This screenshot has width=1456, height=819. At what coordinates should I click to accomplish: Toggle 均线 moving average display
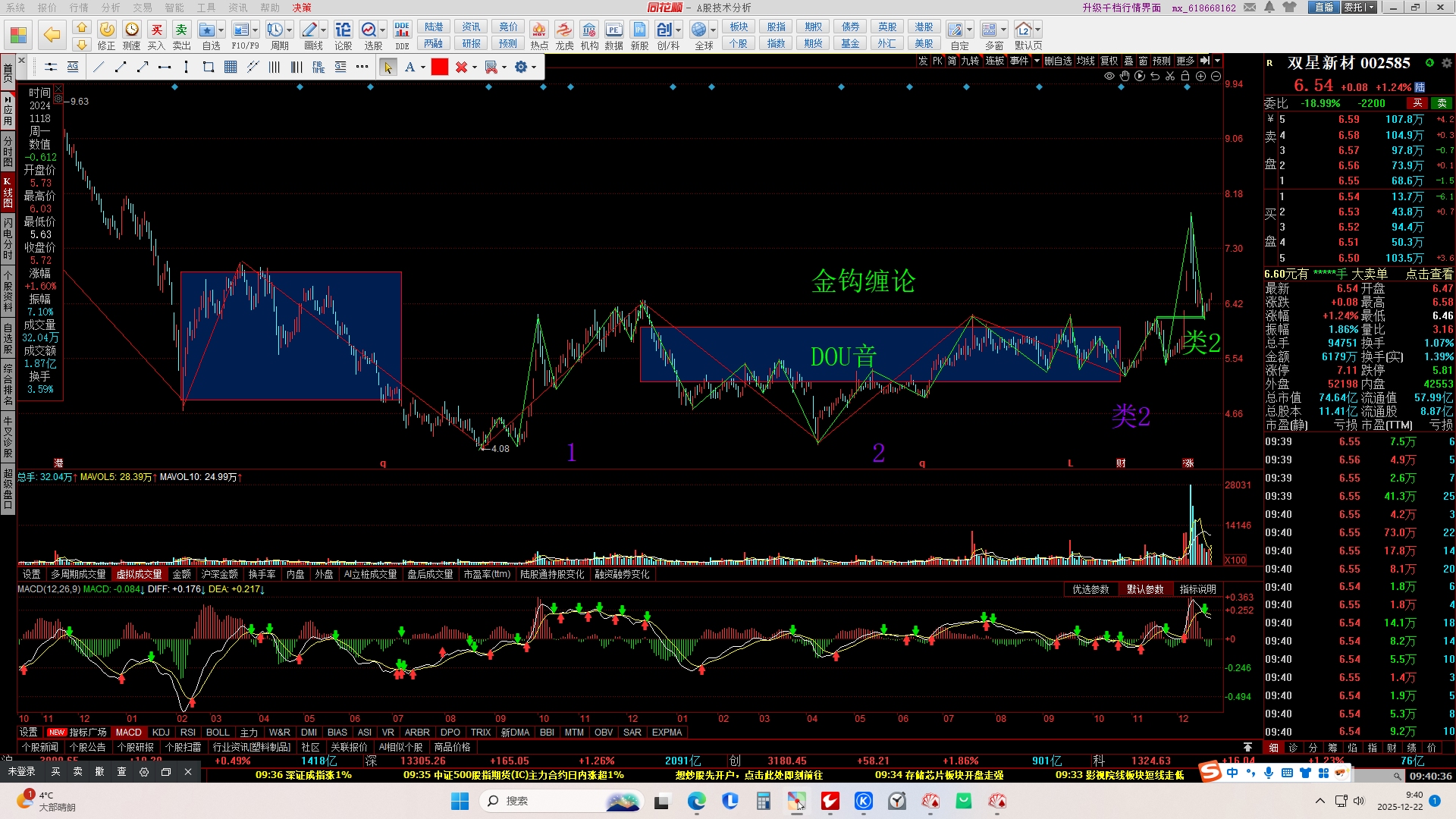[x=1086, y=61]
